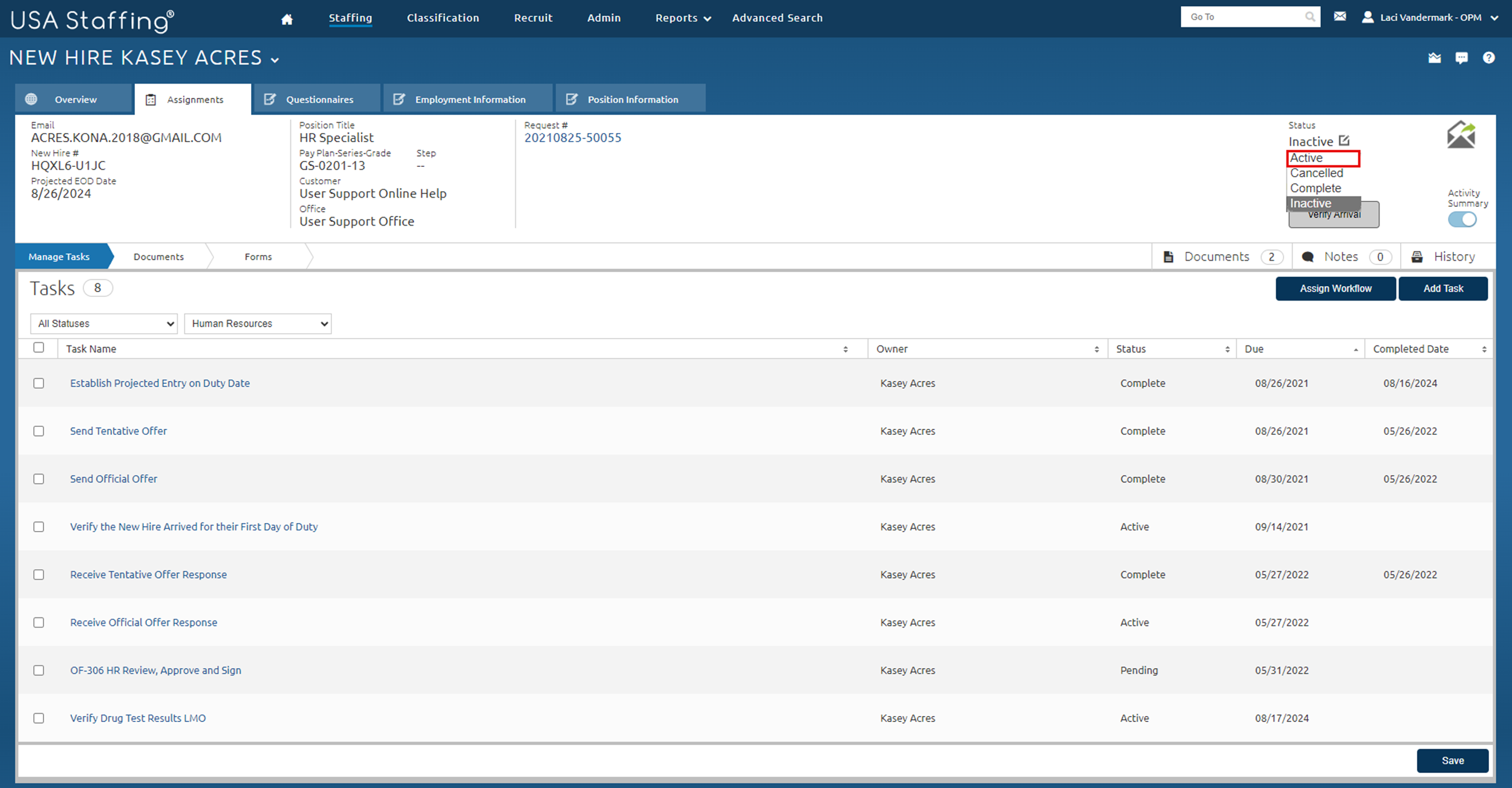Click the search magnifier in Go To box
1512x788 pixels.
pos(1310,16)
